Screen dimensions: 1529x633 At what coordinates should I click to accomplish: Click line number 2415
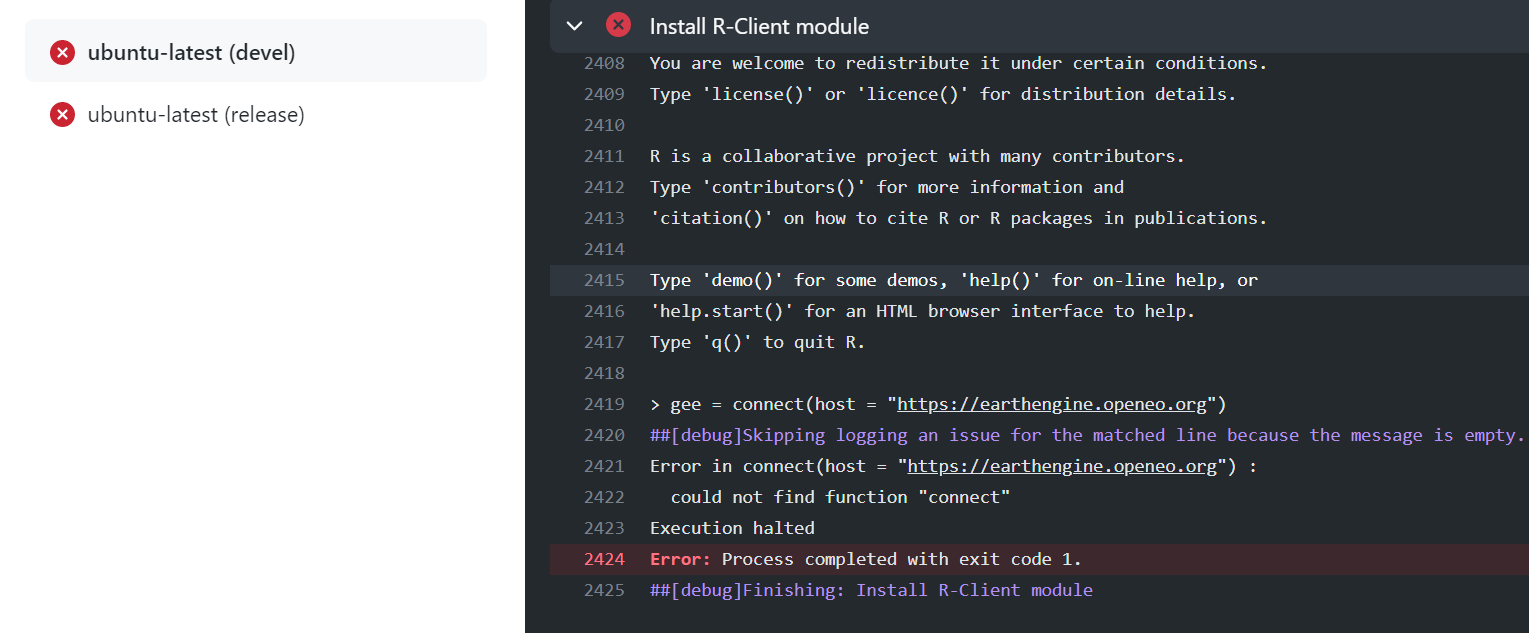[604, 280]
